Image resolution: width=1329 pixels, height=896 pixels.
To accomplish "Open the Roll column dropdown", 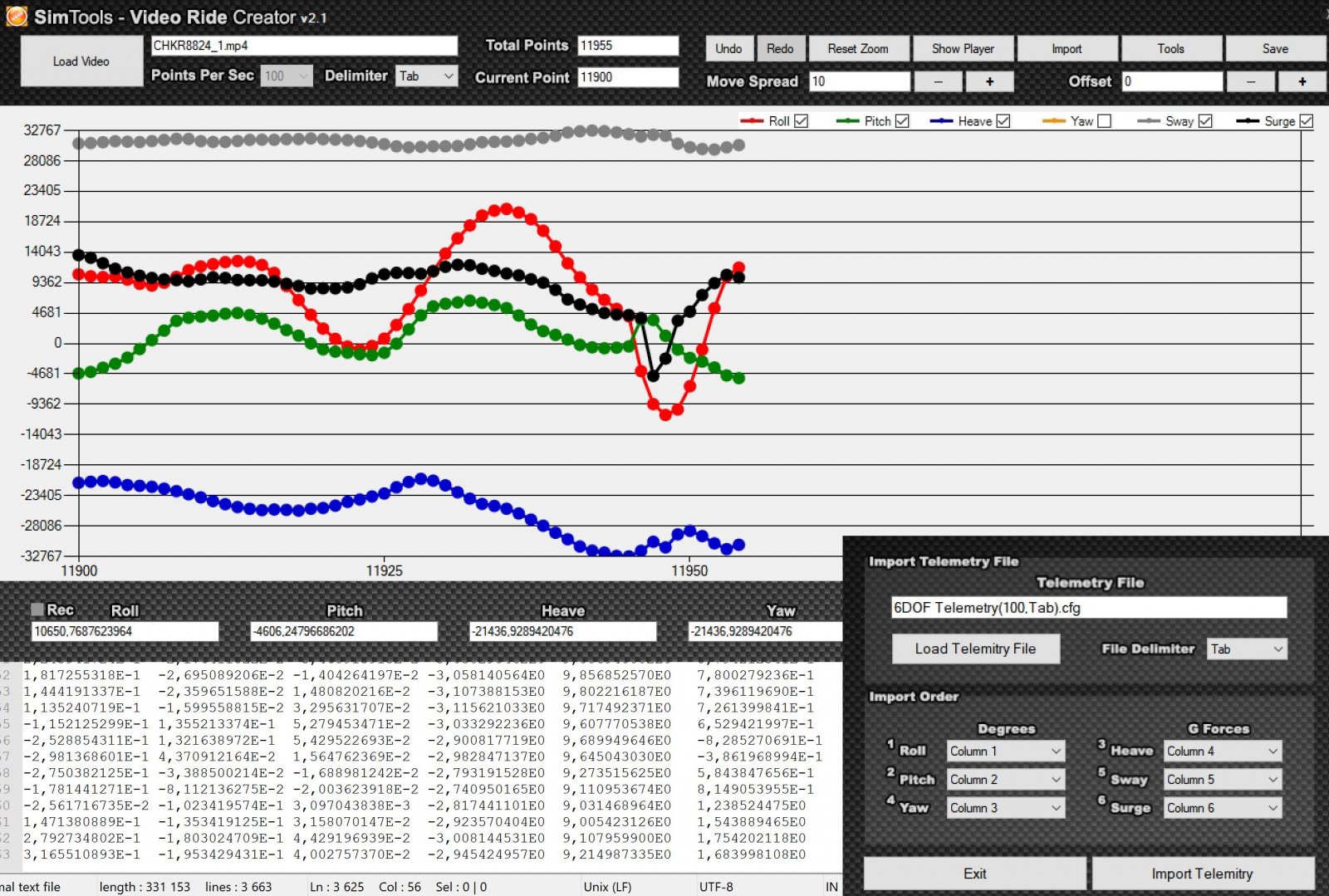I will click(1006, 752).
